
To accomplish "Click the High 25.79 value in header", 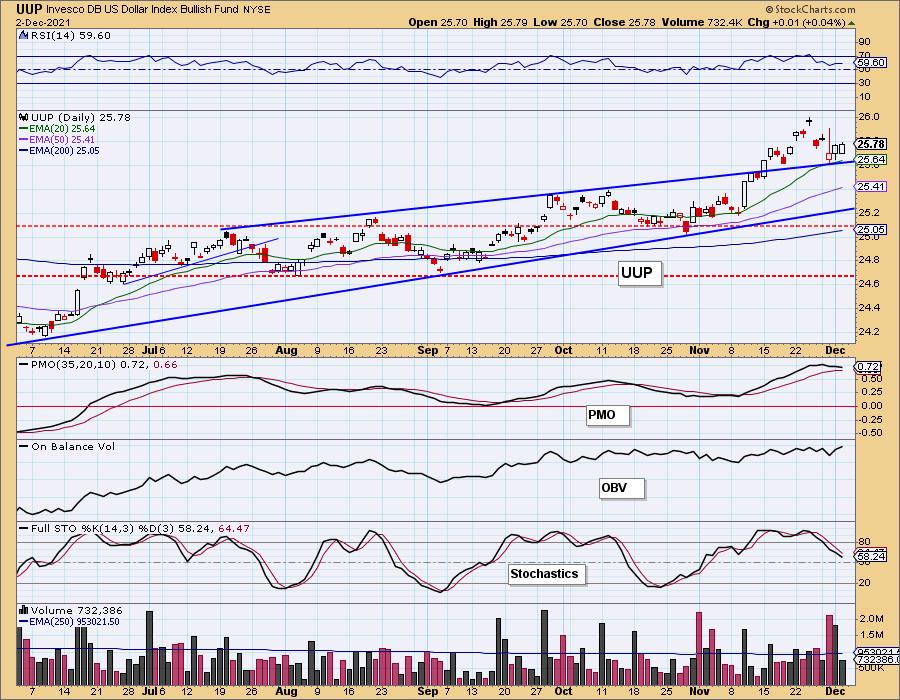I will [x=501, y=22].
